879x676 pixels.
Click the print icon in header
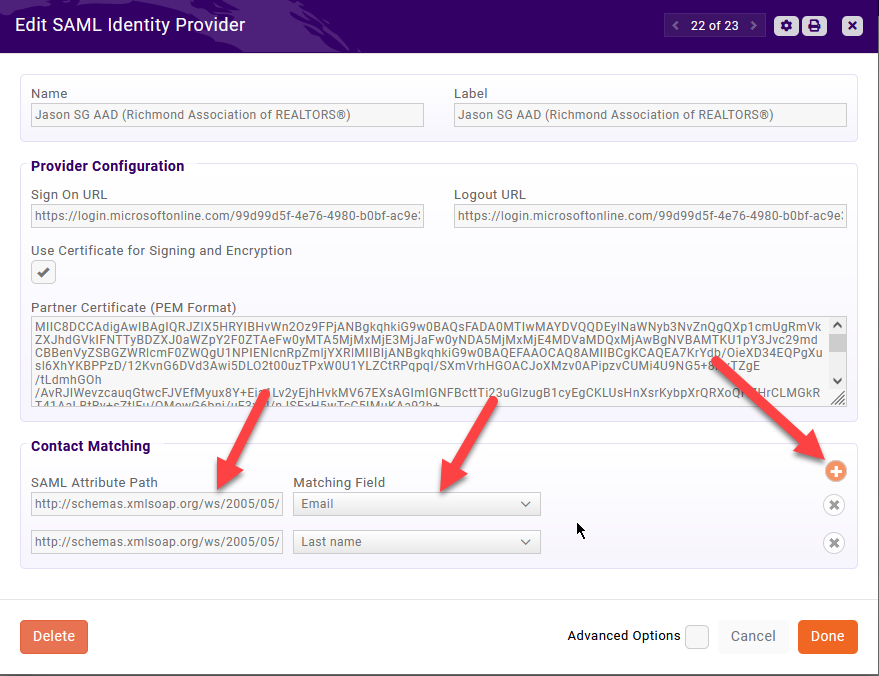pyautogui.click(x=815, y=26)
